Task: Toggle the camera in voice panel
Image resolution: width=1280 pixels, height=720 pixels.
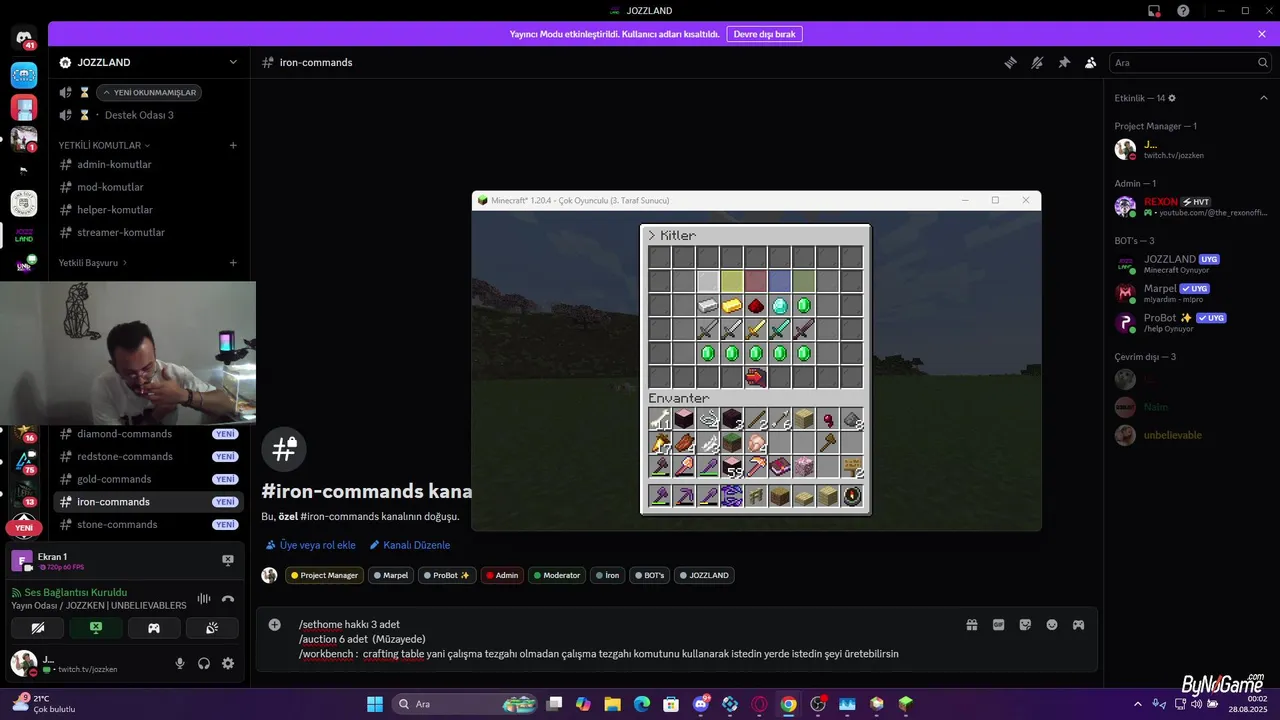Action: (38, 628)
